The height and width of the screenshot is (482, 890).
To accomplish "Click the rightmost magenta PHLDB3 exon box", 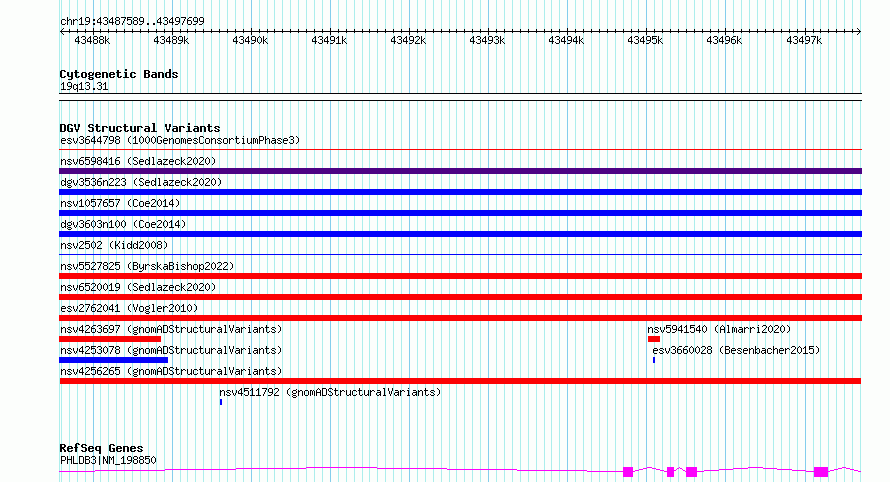I will [821, 472].
